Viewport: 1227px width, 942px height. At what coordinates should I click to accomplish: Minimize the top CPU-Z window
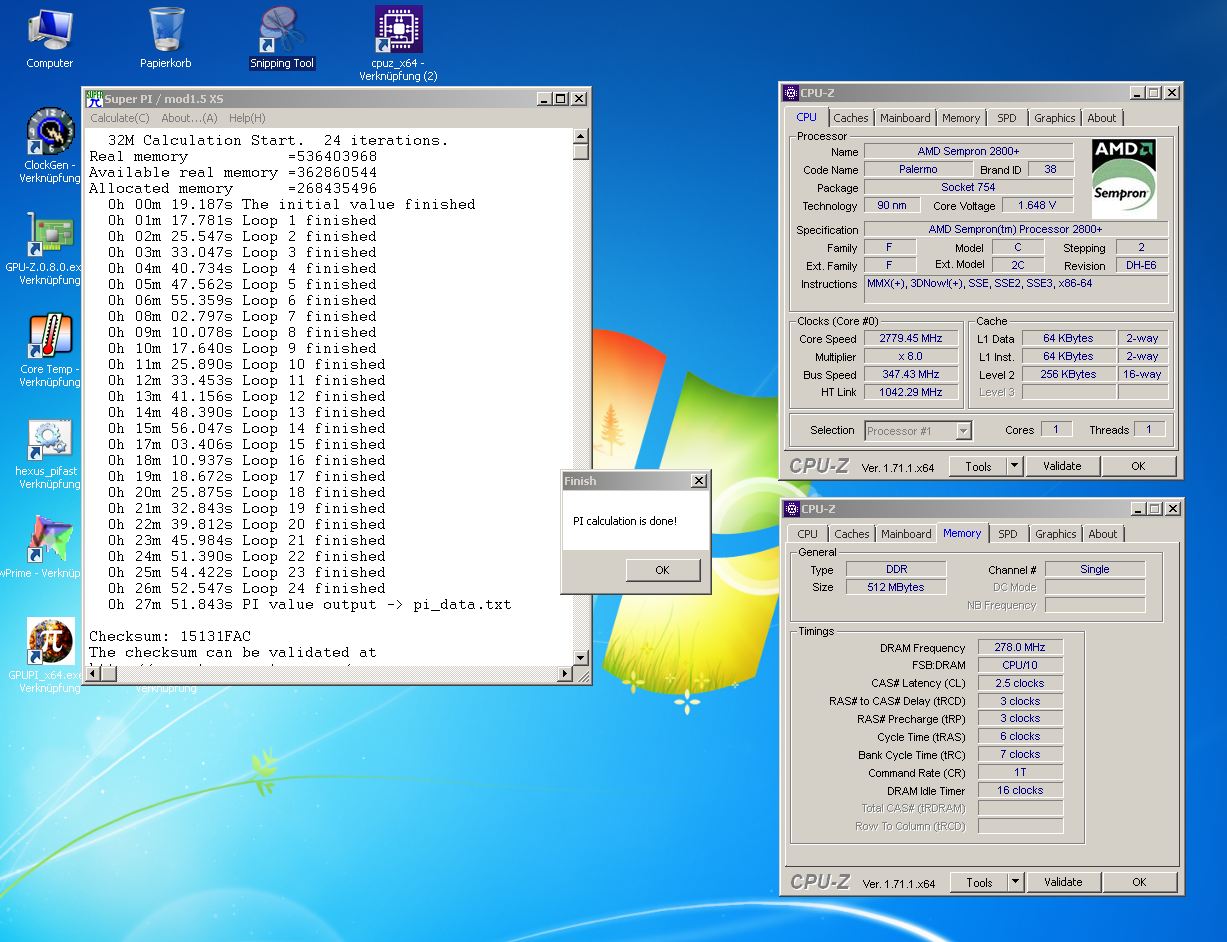point(1138,93)
